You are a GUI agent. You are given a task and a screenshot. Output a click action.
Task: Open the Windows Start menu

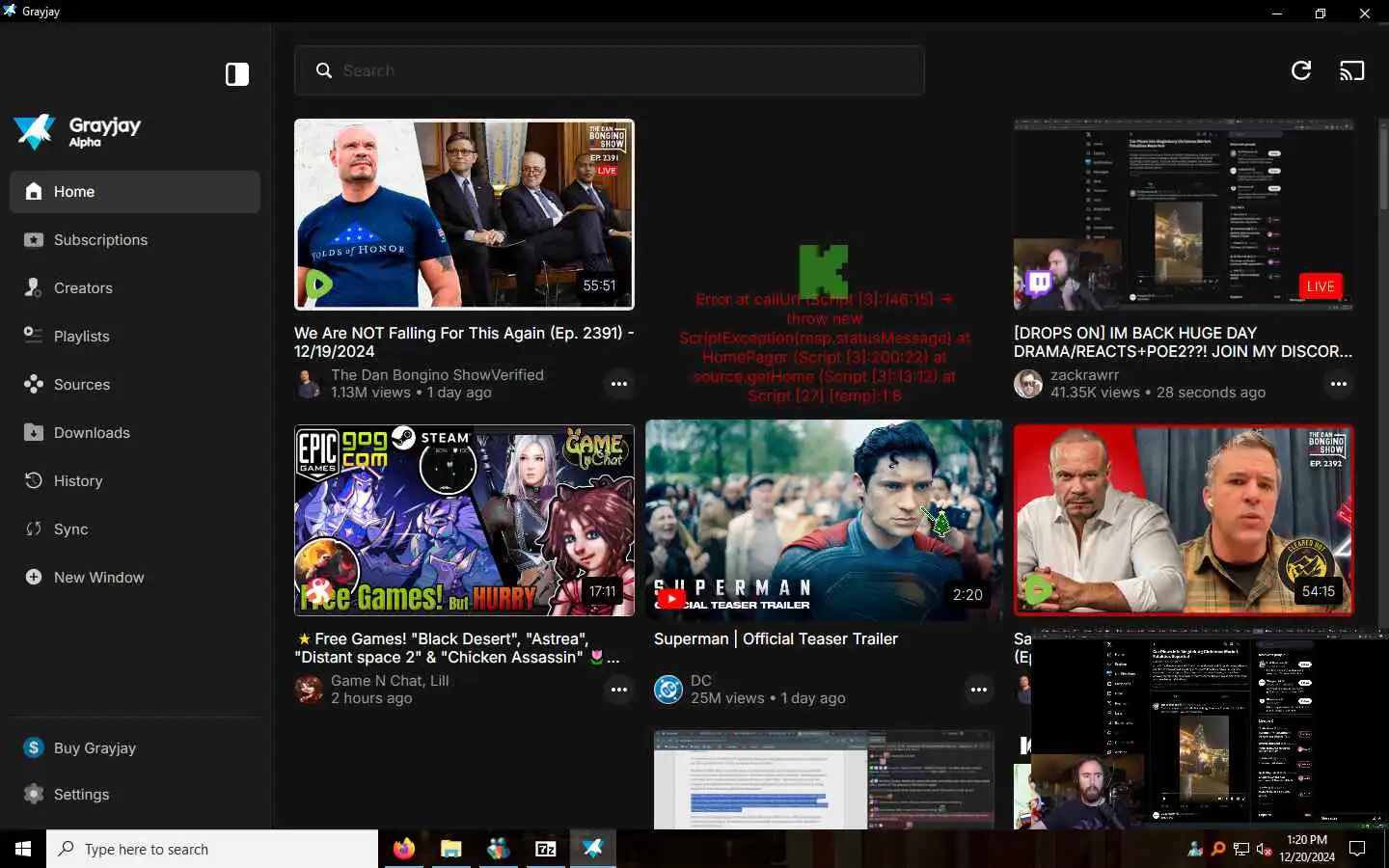(23, 849)
